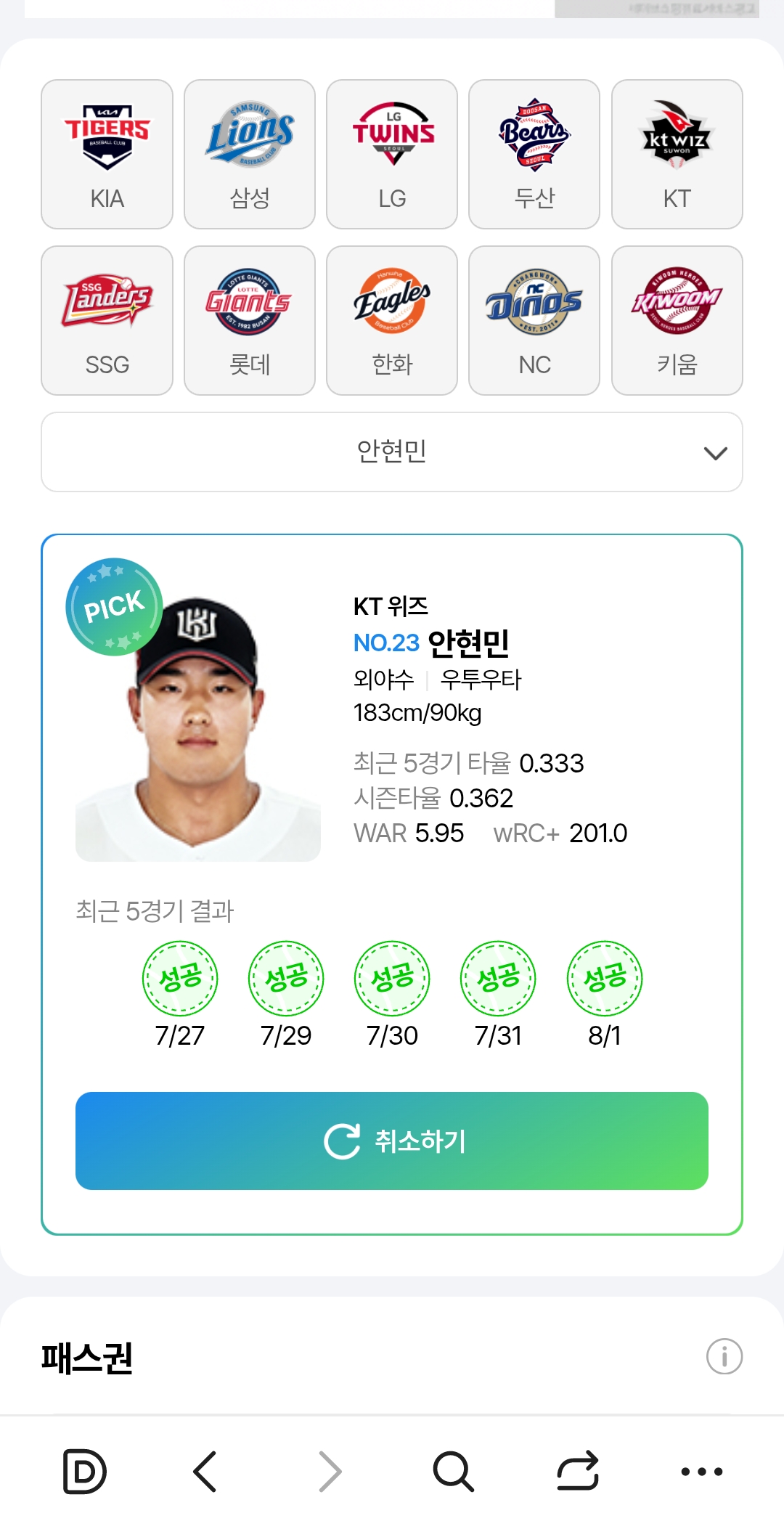The width and height of the screenshot is (784, 1529).
Task: Select the KIA Tigers team tile
Action: 107,154
